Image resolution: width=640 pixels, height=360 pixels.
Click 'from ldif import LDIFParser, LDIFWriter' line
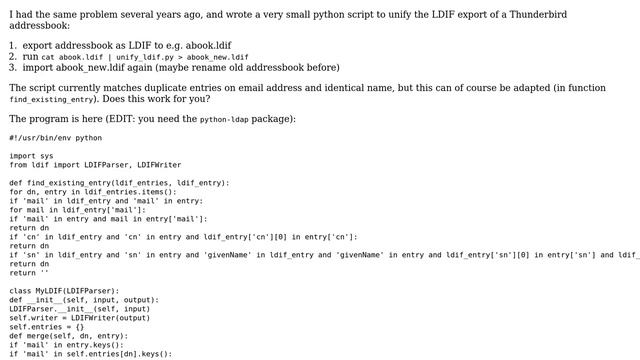point(95,165)
